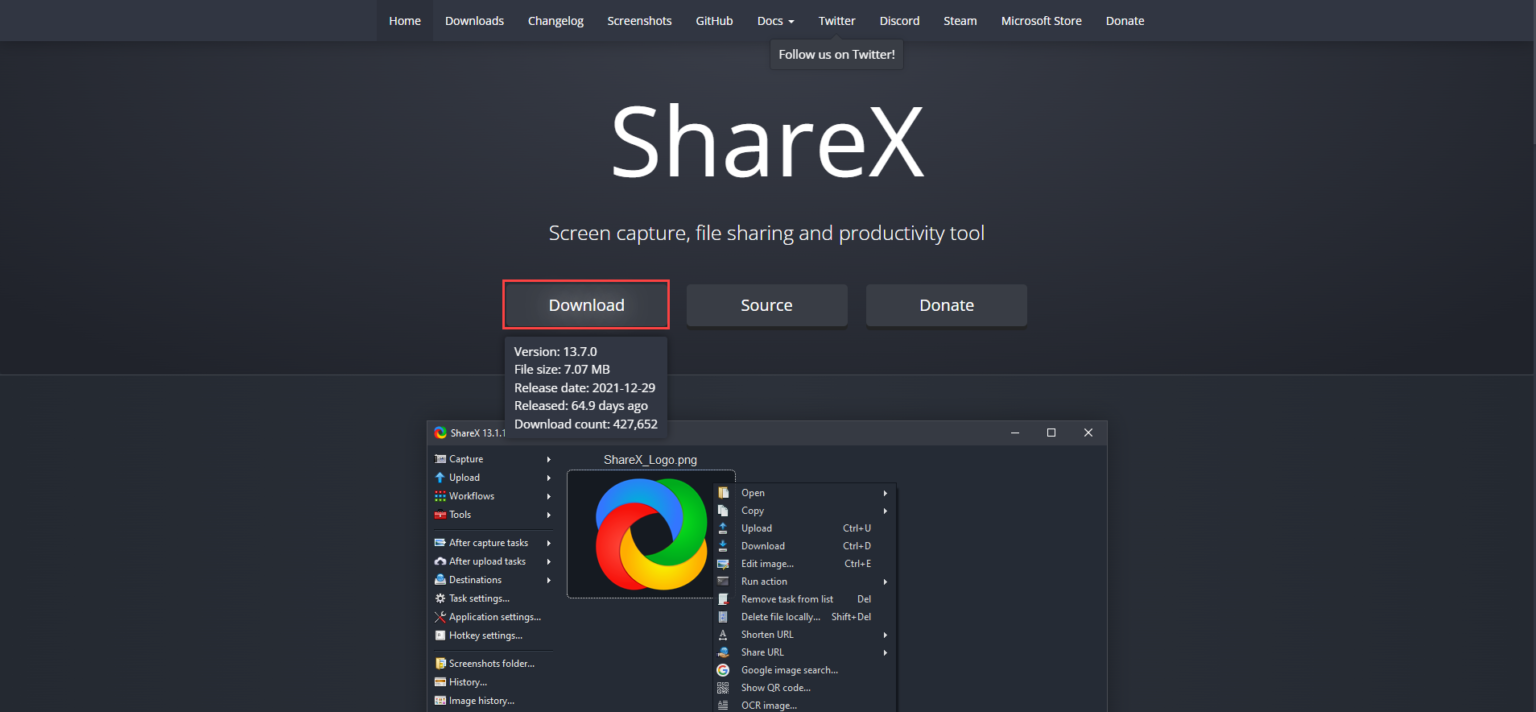Screen dimensions: 1536x712
Task: Select Remove task from list
Action: pyautogui.click(x=787, y=598)
